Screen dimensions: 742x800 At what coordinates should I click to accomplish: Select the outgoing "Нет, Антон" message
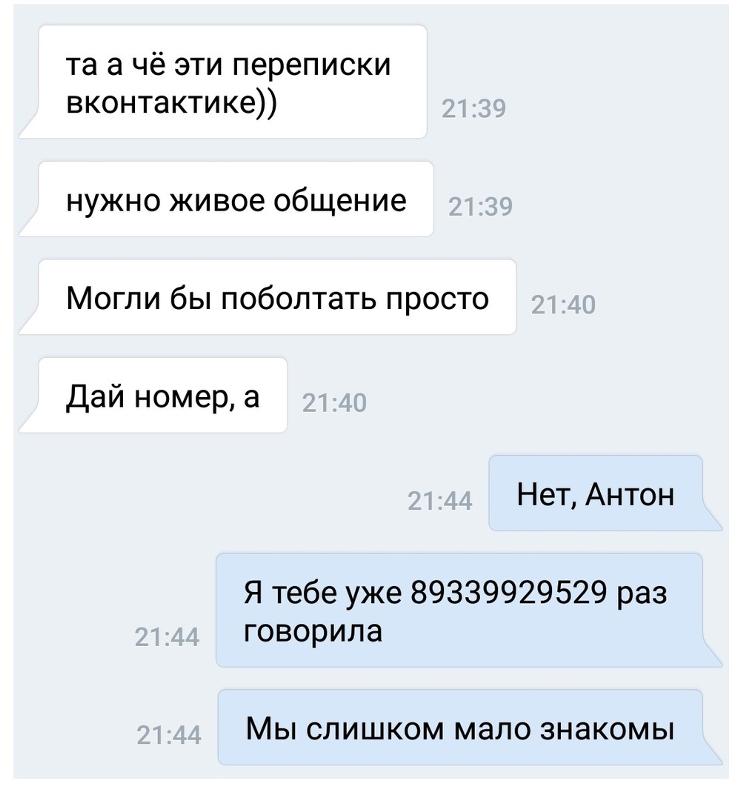pos(605,493)
